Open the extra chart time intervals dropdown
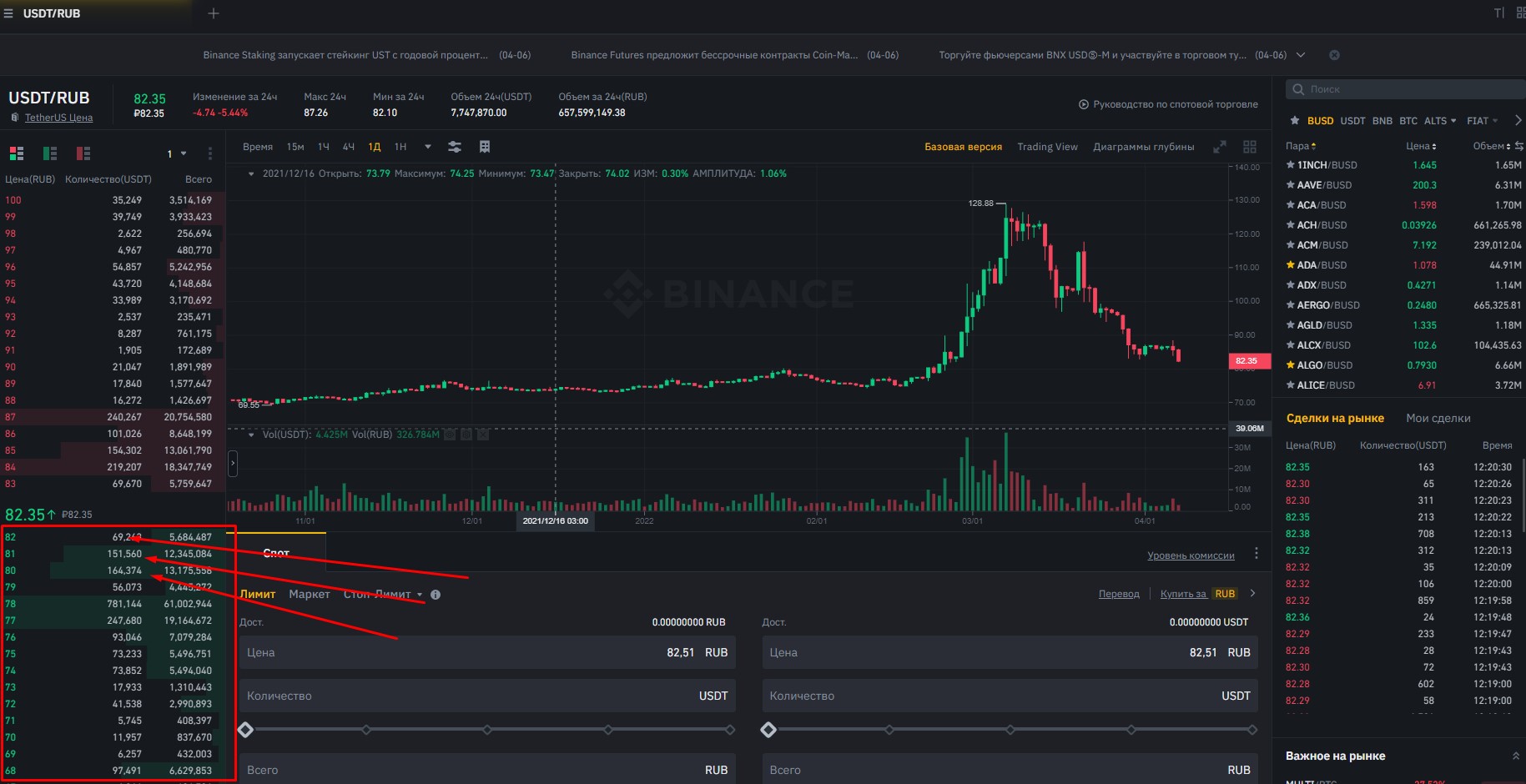 click(x=428, y=147)
